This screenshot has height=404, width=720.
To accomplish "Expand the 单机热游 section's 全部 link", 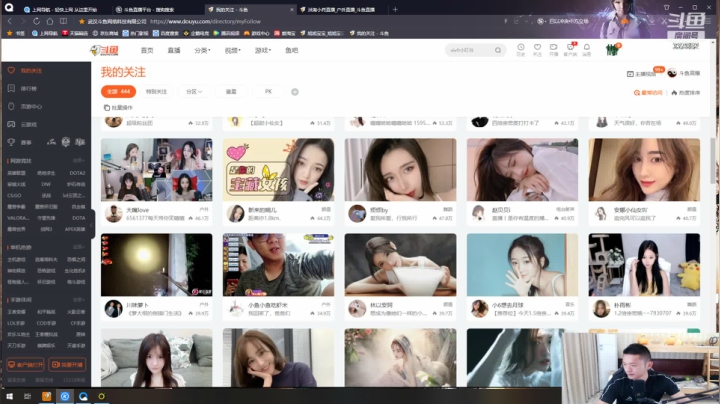I will coord(79,247).
